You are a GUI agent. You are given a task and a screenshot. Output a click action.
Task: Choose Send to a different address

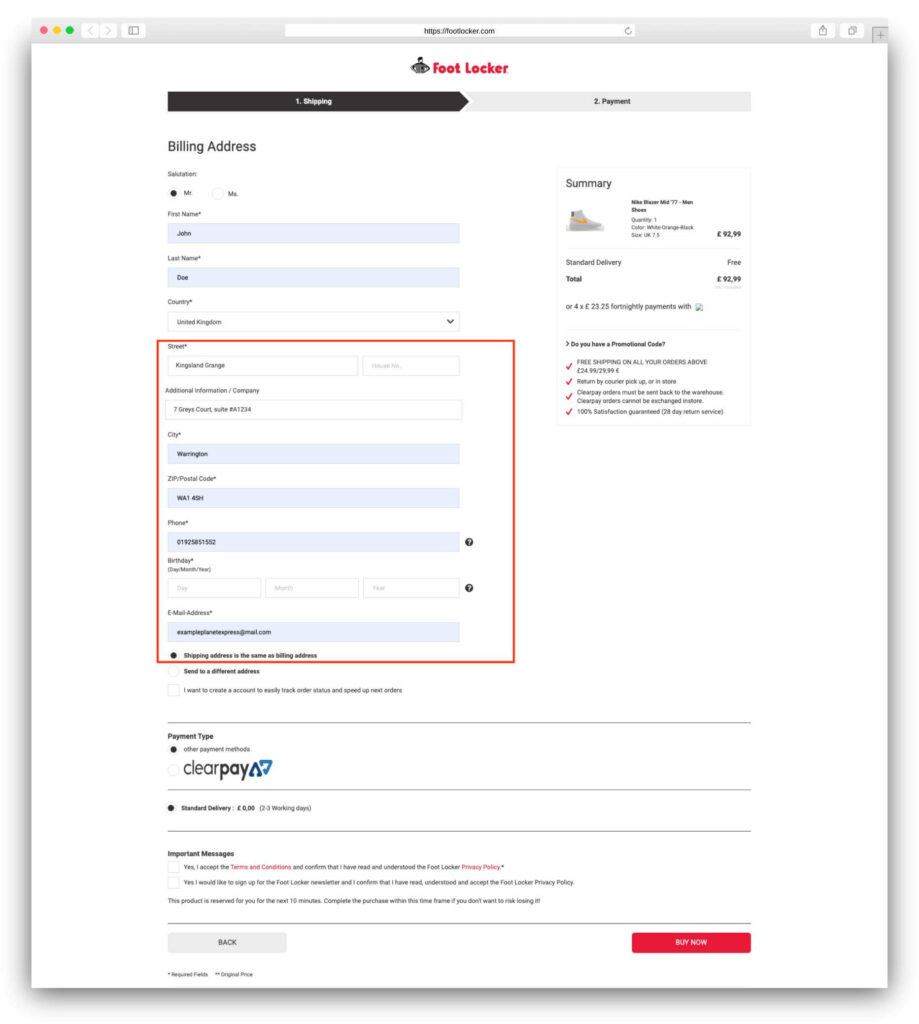click(x=173, y=671)
